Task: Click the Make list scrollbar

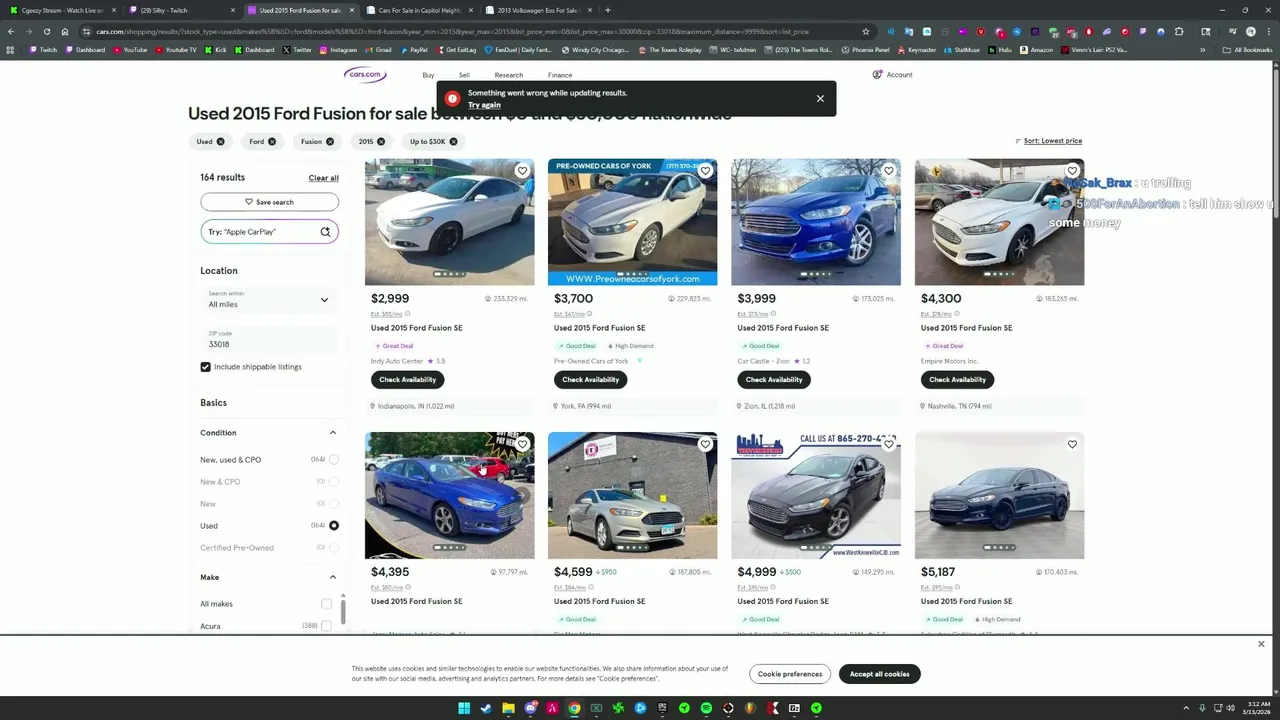Action: click(343, 610)
